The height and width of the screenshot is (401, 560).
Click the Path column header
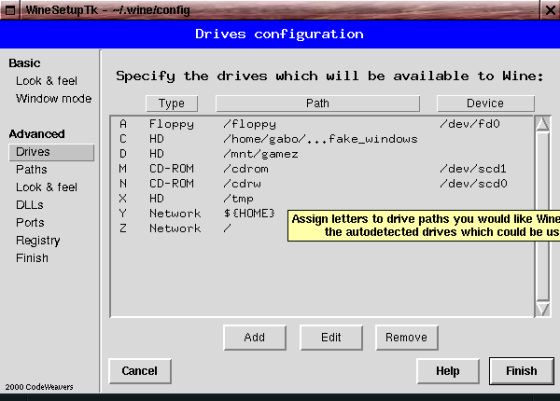click(318, 104)
